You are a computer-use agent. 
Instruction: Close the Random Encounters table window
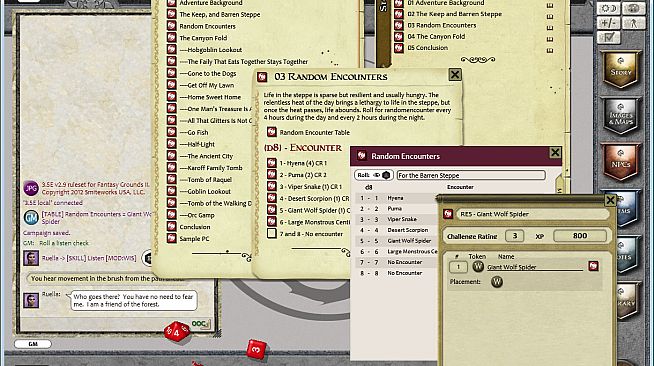(555, 153)
